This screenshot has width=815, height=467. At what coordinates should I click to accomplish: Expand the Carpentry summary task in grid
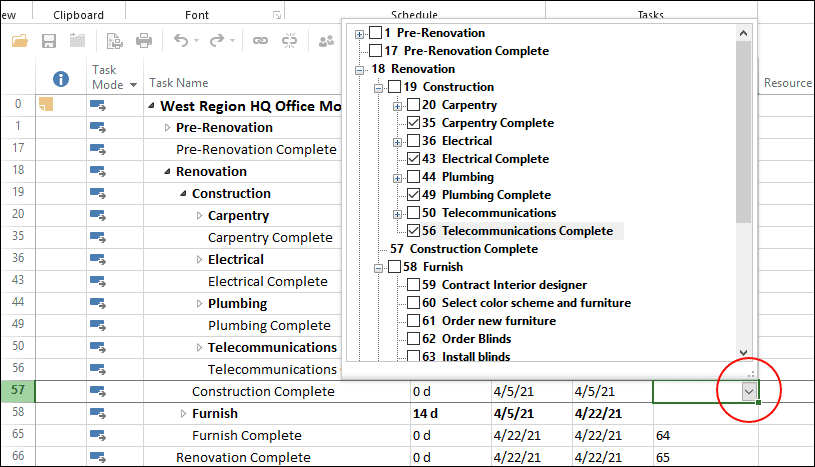coord(199,215)
